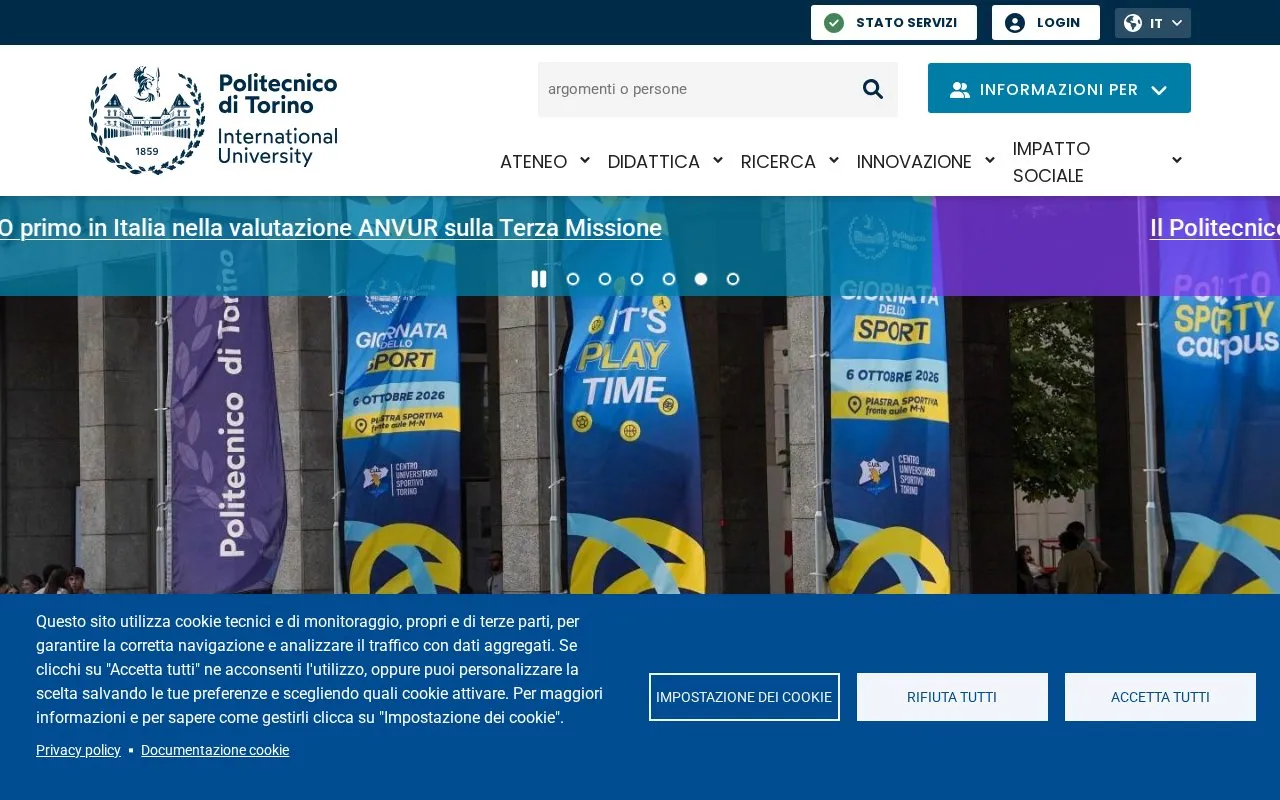This screenshot has height=800, width=1280.
Task: Expand the chevron next to Ricerca
Action: tap(834, 160)
